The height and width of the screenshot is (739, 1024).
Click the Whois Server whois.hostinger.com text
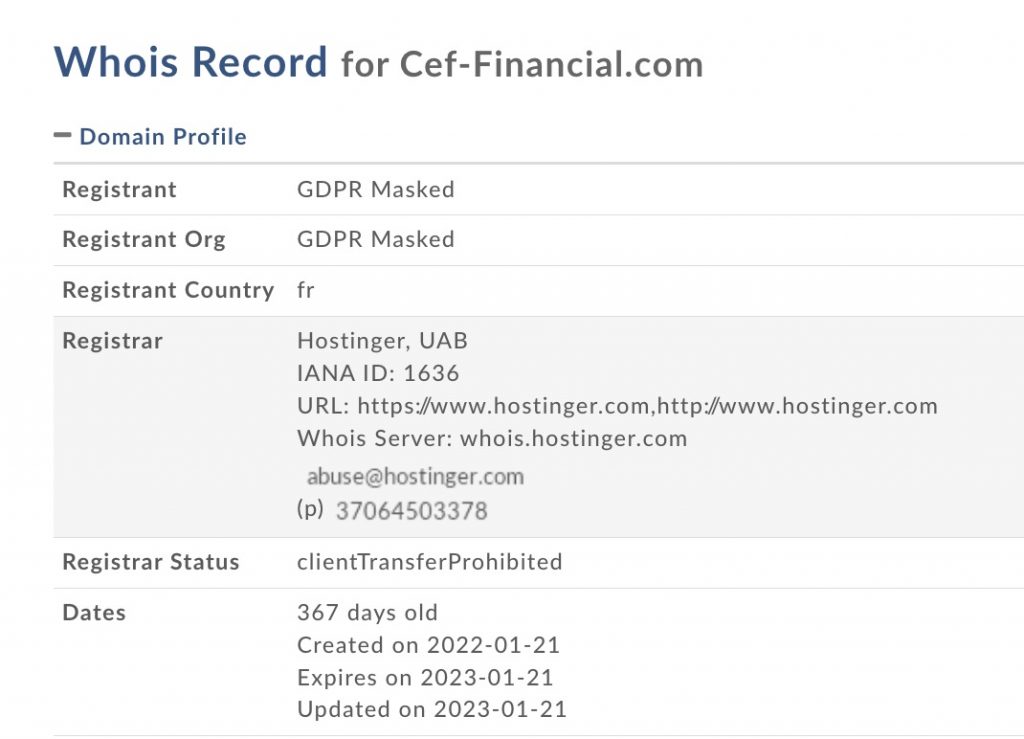492,438
